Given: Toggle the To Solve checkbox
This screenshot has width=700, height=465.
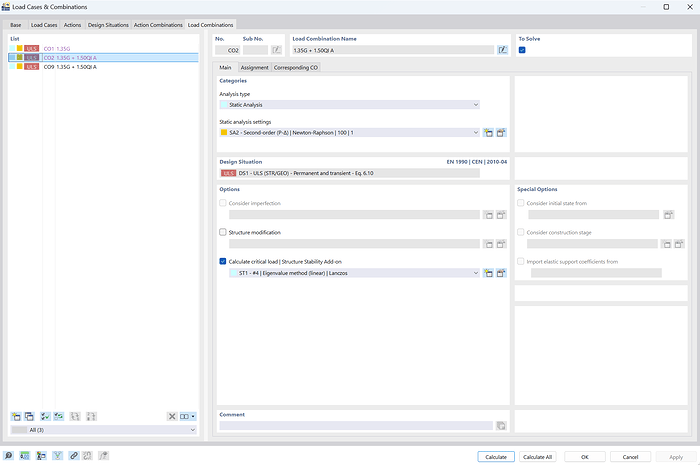Looking at the screenshot, I should click(522, 50).
